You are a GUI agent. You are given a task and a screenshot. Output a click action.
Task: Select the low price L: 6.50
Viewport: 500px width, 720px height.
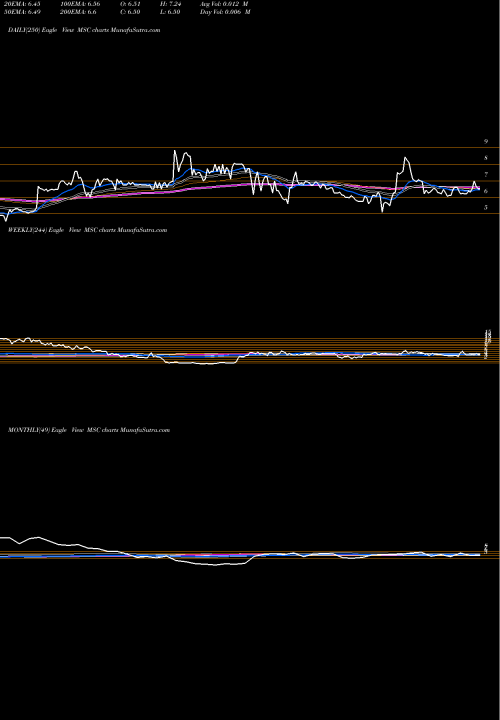pos(170,12)
